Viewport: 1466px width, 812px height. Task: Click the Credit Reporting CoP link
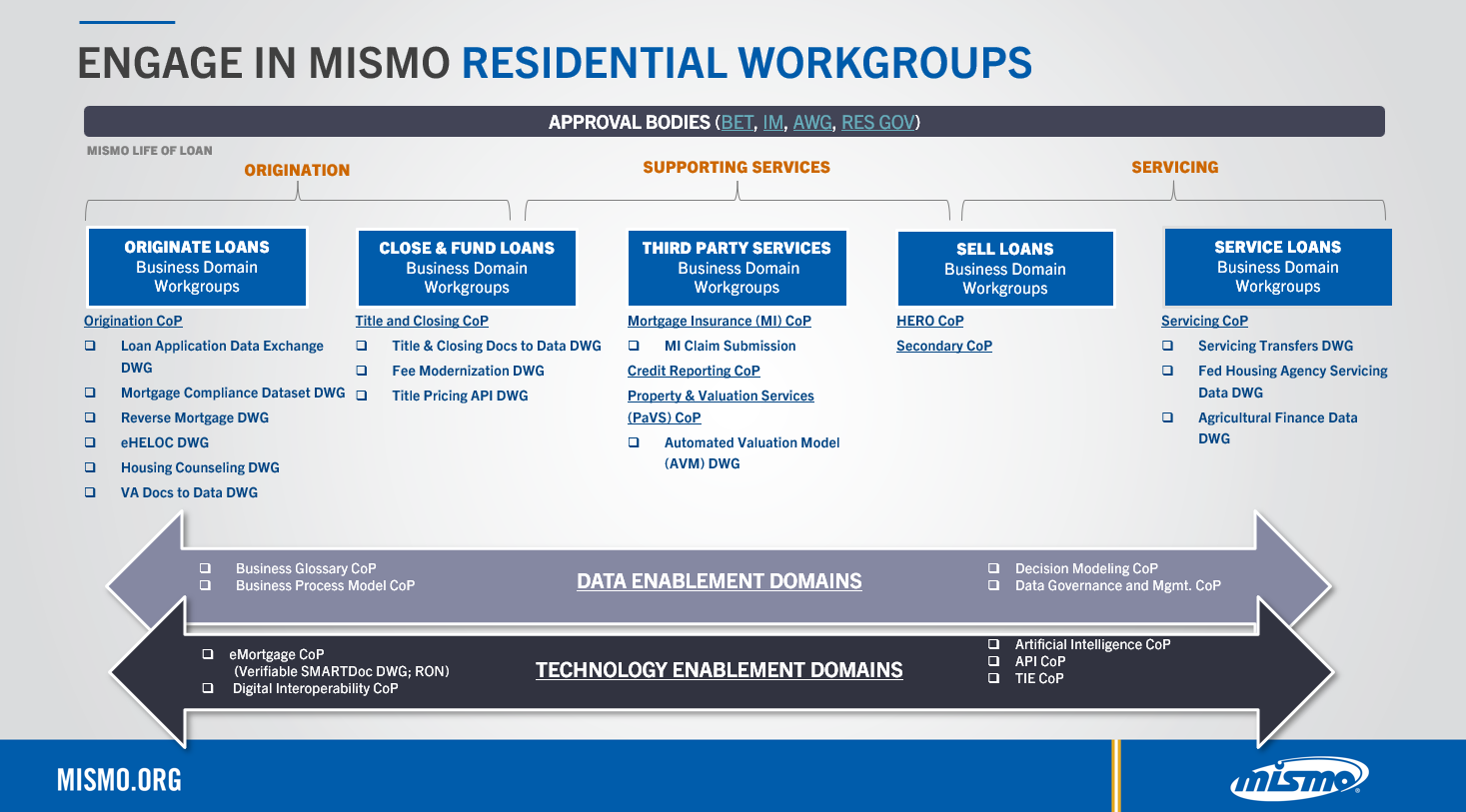(695, 371)
